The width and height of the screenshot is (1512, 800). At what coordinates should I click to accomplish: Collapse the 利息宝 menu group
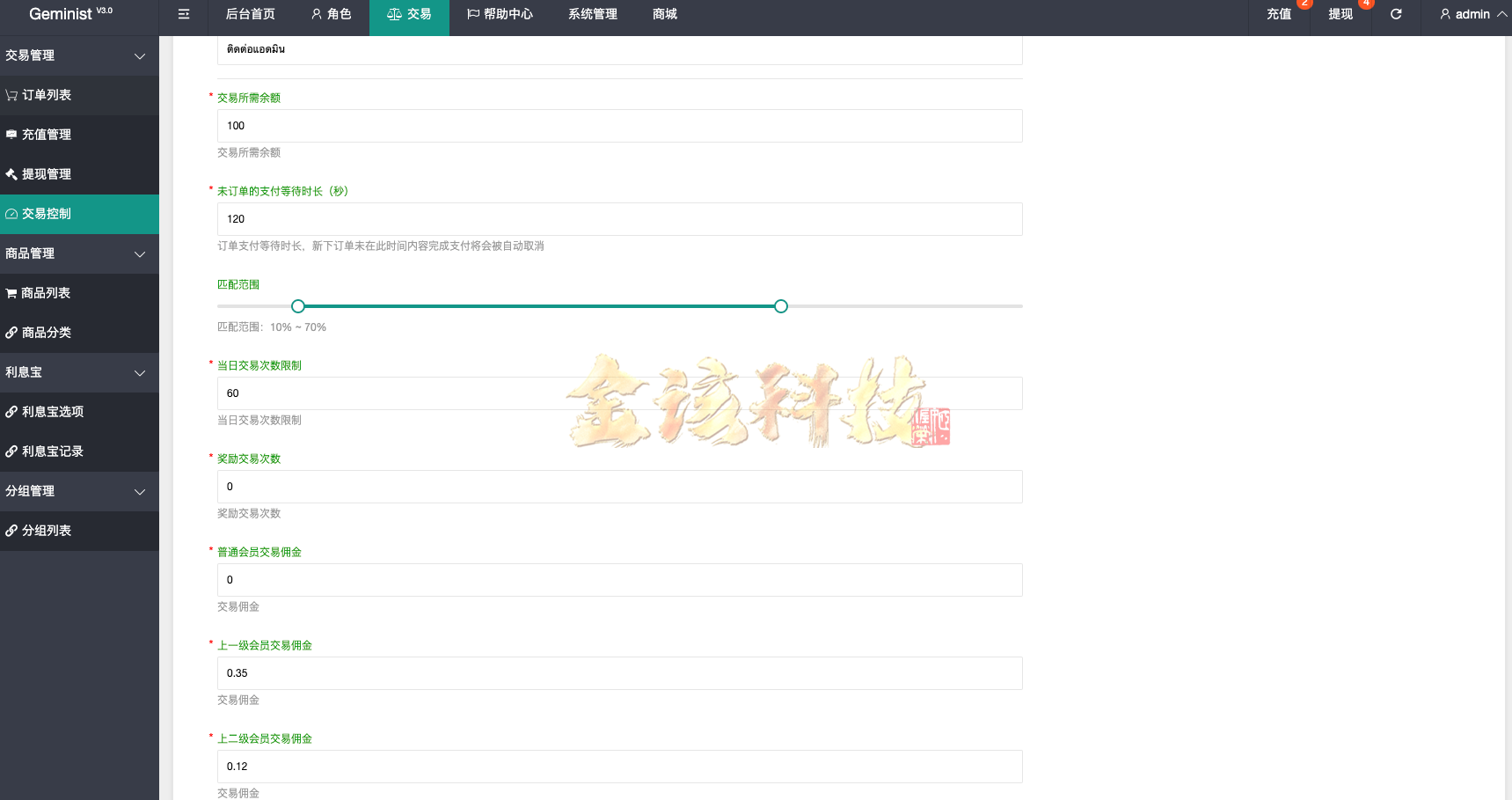coord(140,372)
